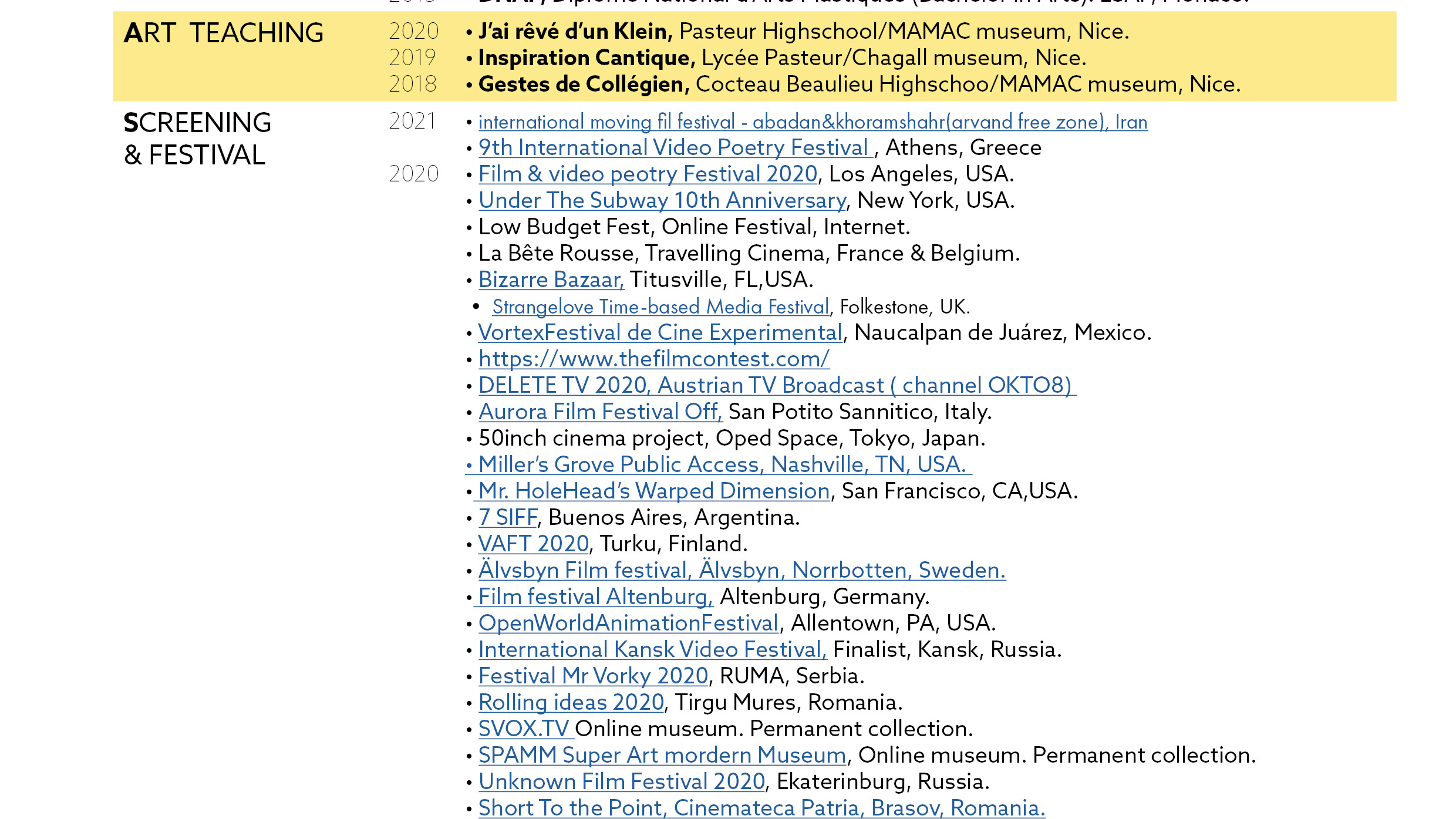Follow Mr. HoleHead's Warped Dimension link

click(653, 491)
